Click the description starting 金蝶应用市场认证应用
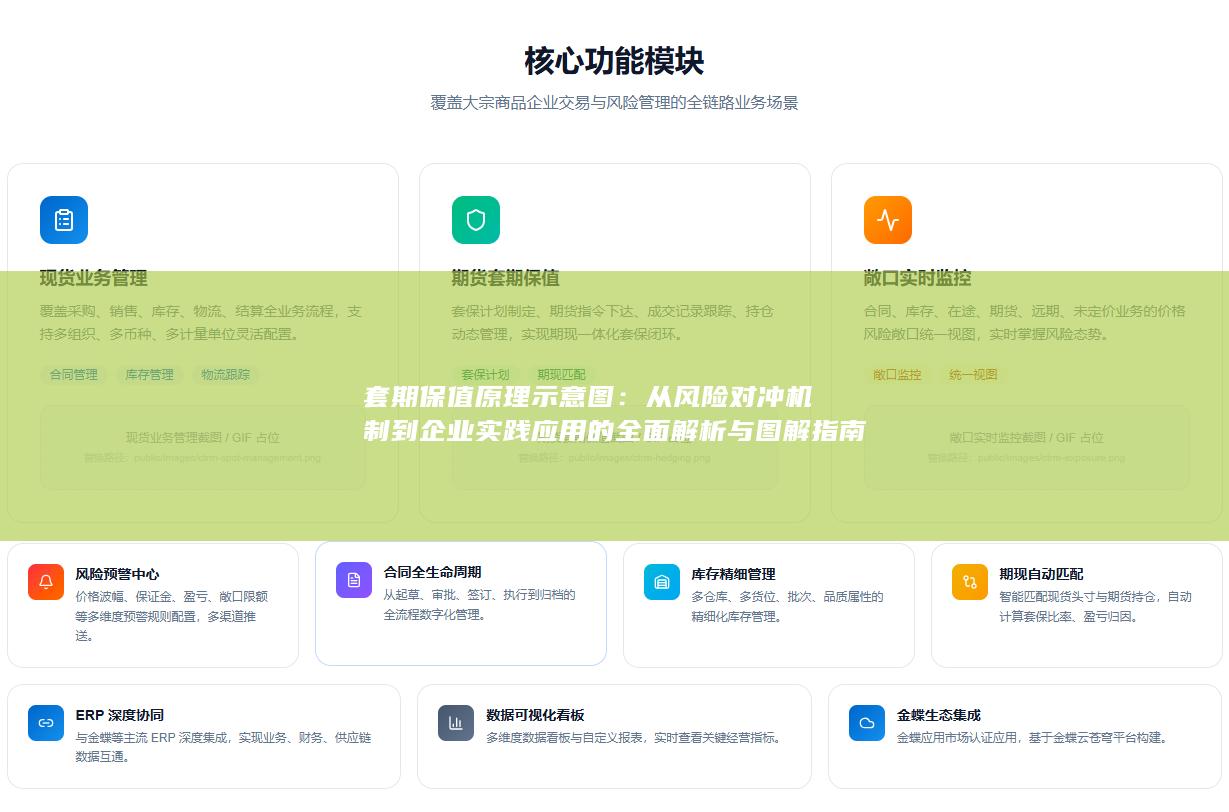 click(1032, 738)
